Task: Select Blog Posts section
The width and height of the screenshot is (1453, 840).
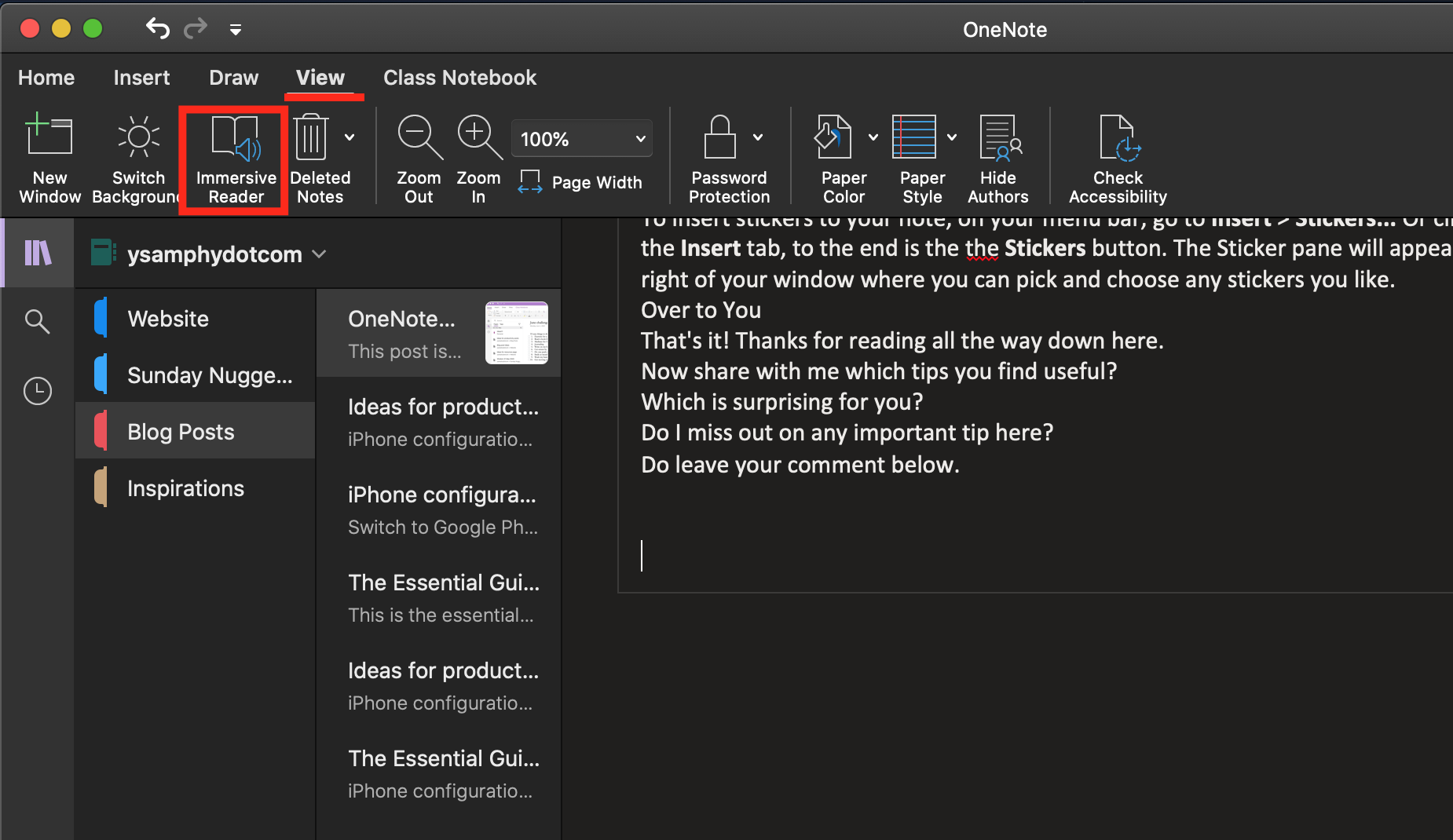Action: coord(196,431)
